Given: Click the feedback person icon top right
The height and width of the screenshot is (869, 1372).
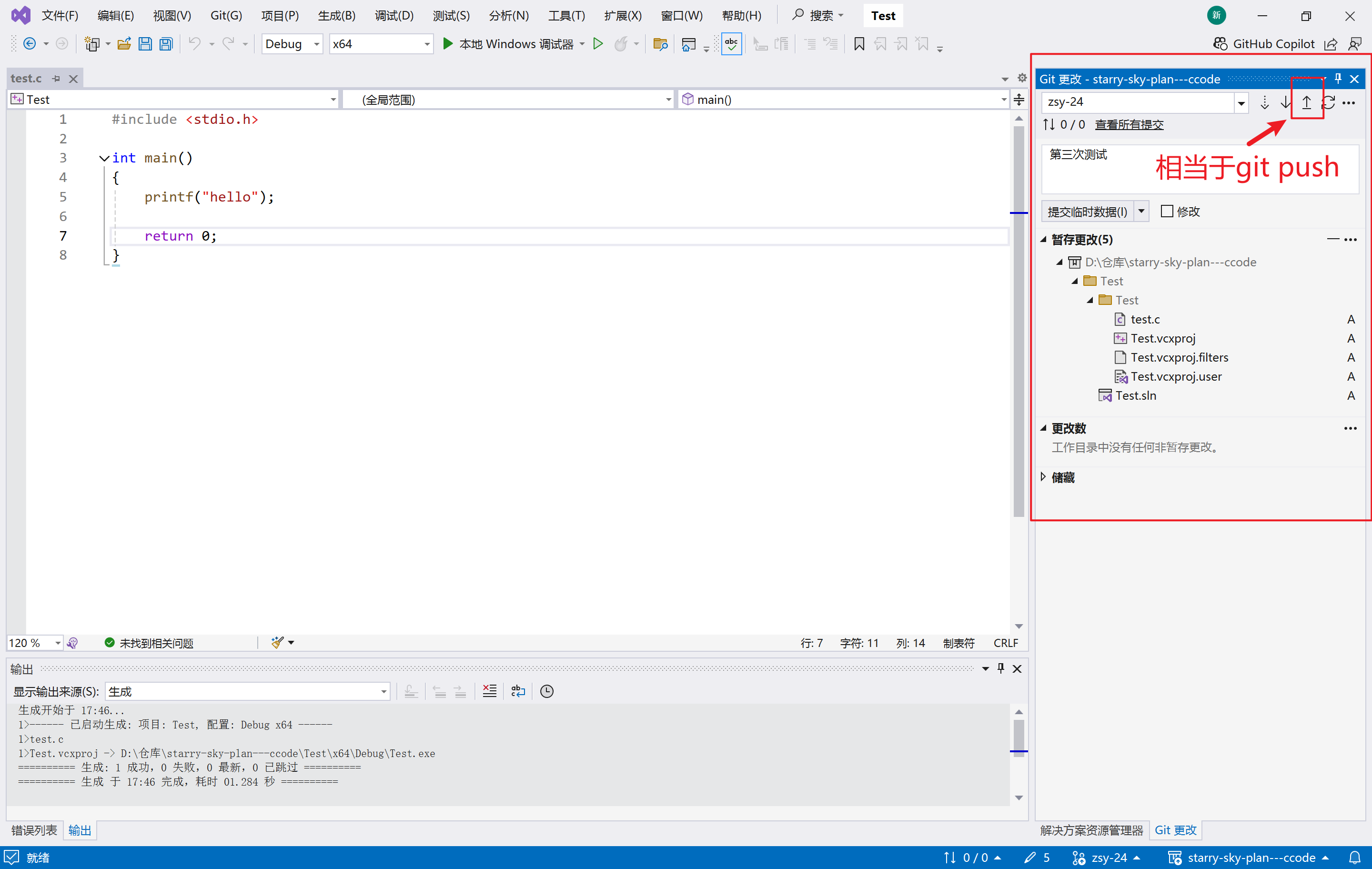Looking at the screenshot, I should coord(1355,44).
